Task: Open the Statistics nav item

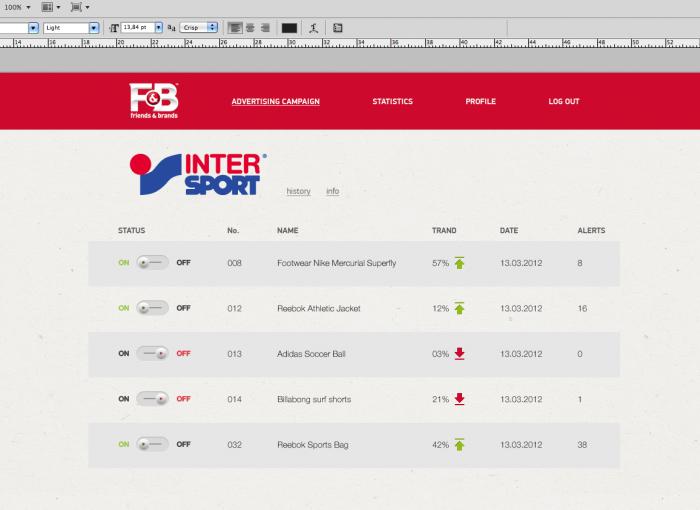Action: coord(392,101)
